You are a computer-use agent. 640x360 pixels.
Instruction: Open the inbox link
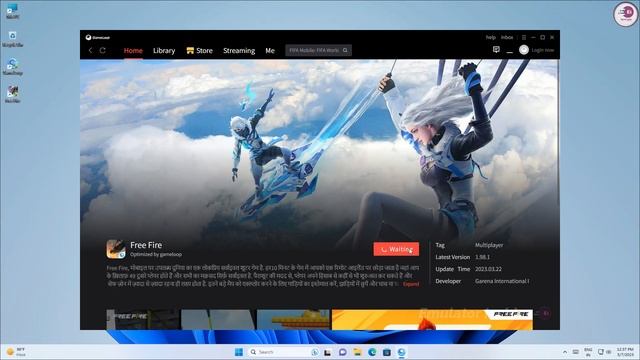point(507,37)
